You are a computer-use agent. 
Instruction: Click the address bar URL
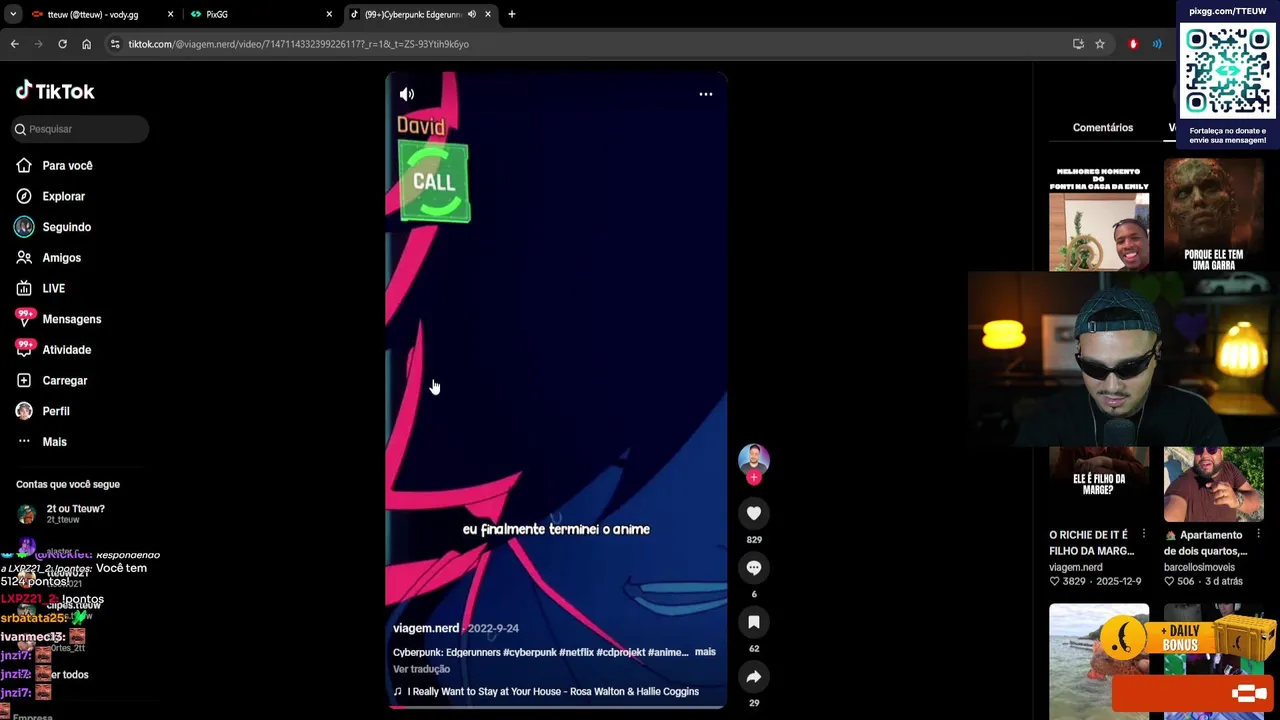pos(298,44)
